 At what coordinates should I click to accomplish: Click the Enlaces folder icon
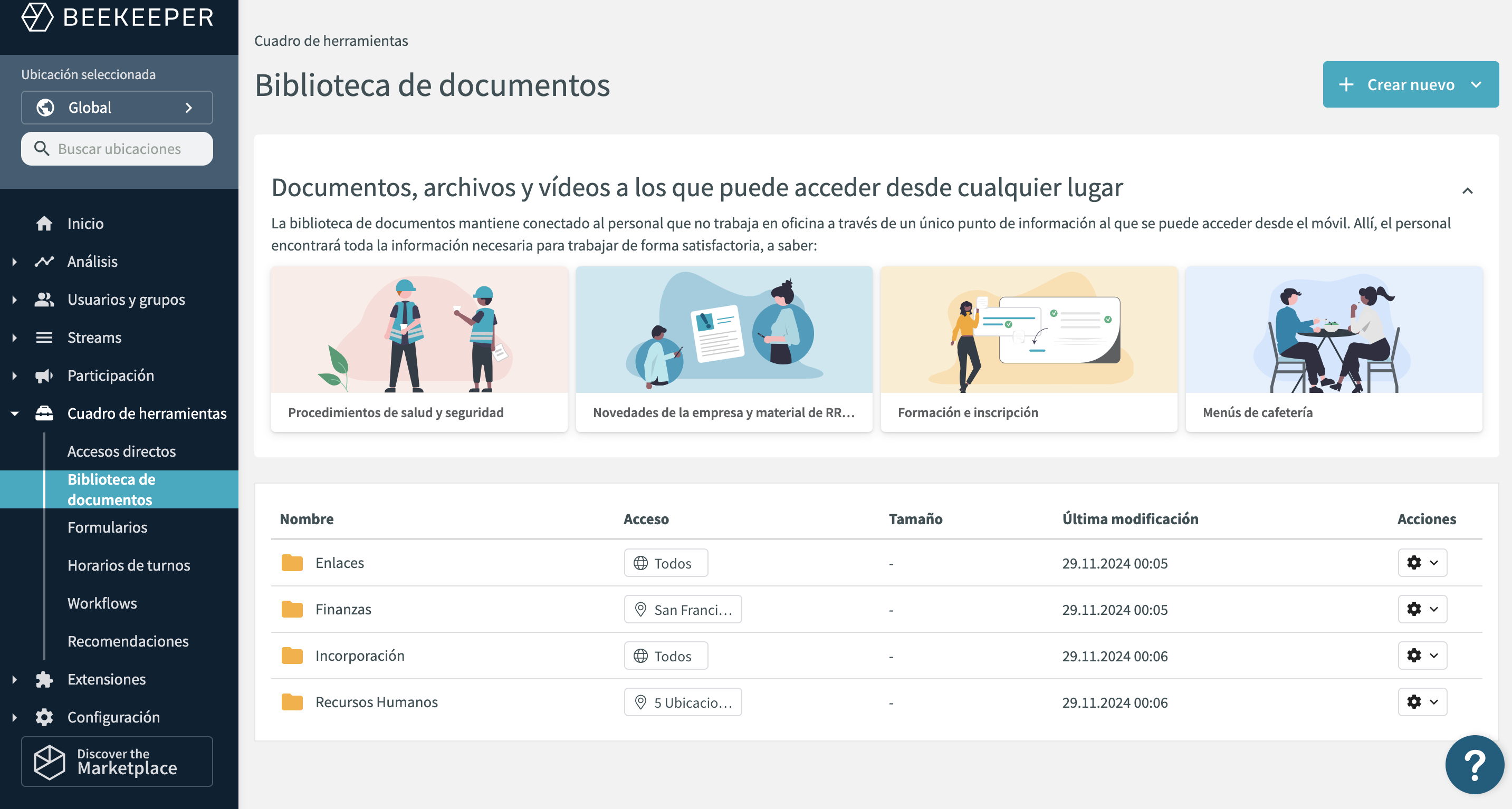click(x=292, y=563)
